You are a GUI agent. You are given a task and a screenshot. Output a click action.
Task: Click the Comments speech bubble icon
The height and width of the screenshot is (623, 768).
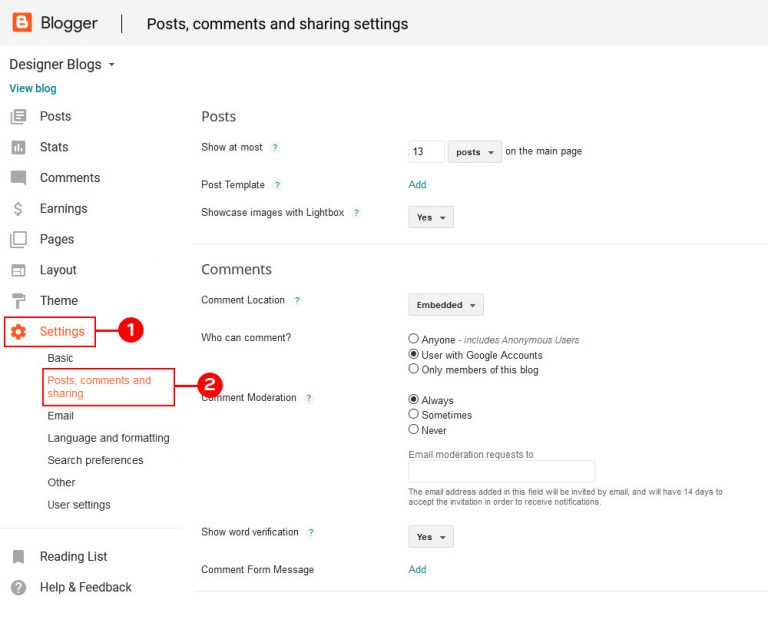point(18,178)
